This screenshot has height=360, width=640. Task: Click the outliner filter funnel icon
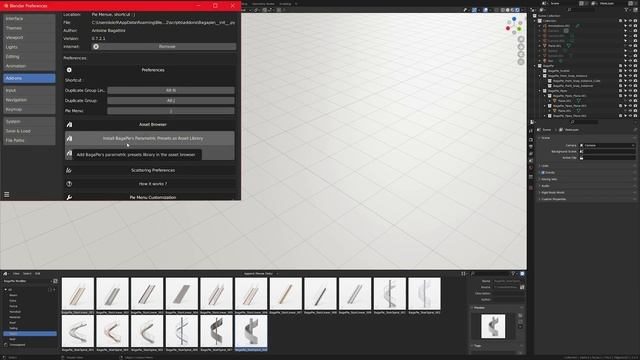point(626,10)
